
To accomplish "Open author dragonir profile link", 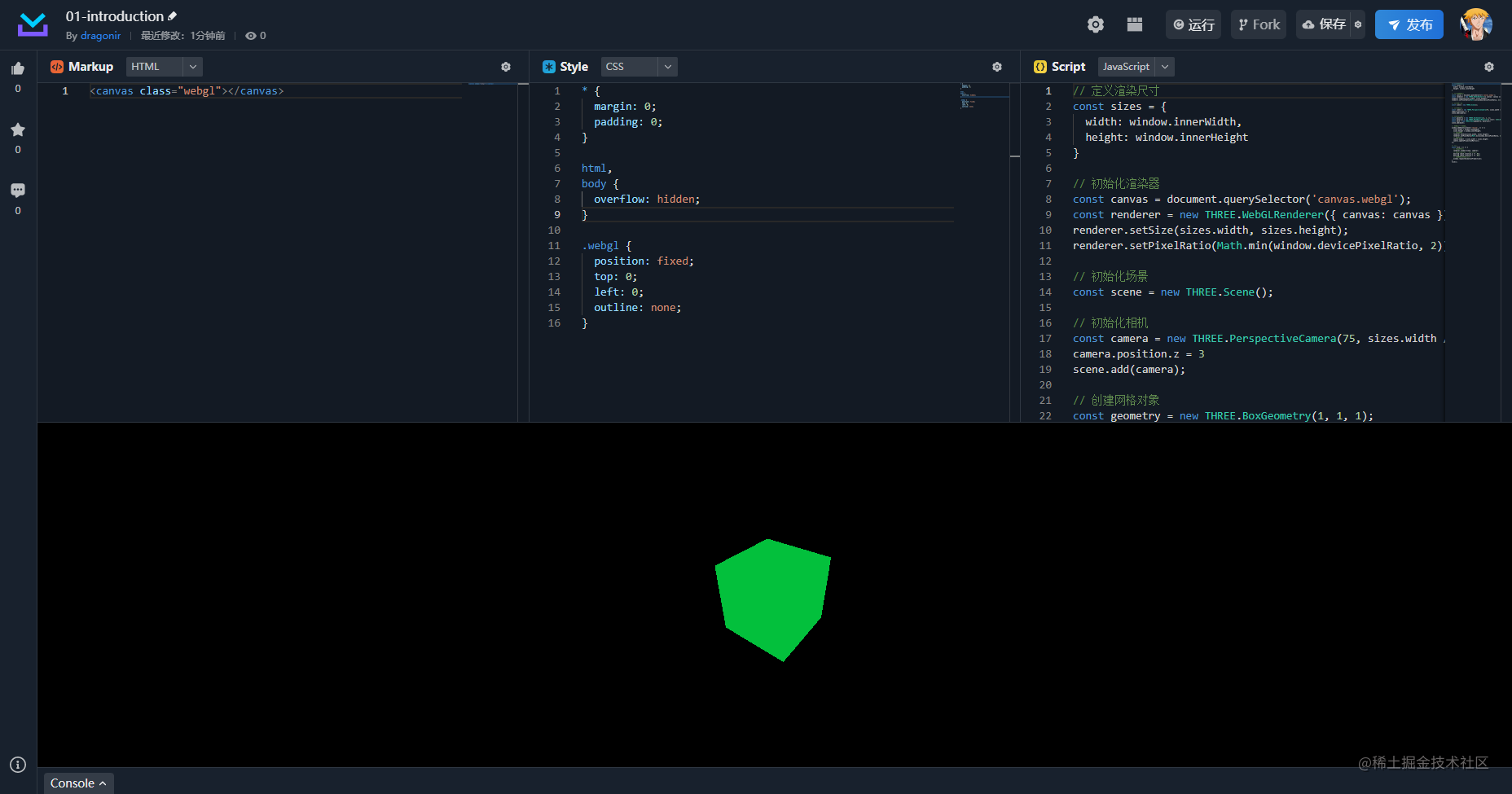I will pyautogui.click(x=101, y=36).
